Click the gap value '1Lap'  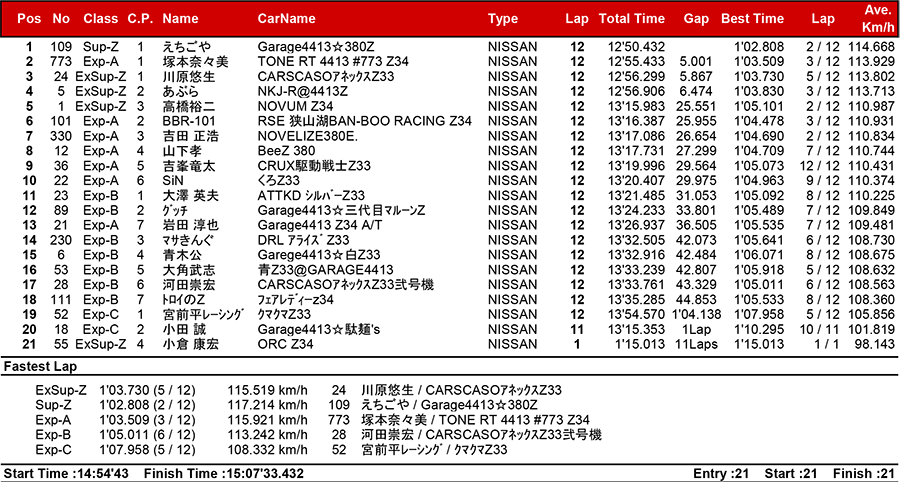[x=696, y=331]
